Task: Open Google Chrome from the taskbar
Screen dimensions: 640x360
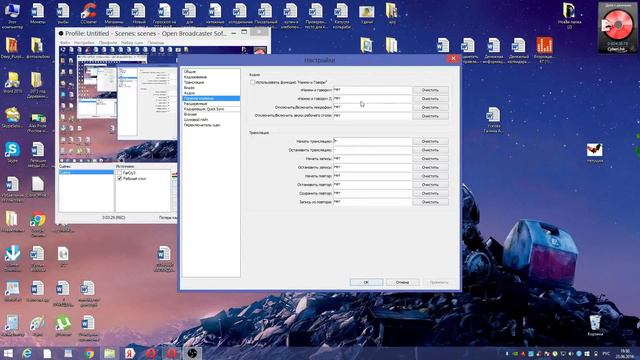Action: 89,353
